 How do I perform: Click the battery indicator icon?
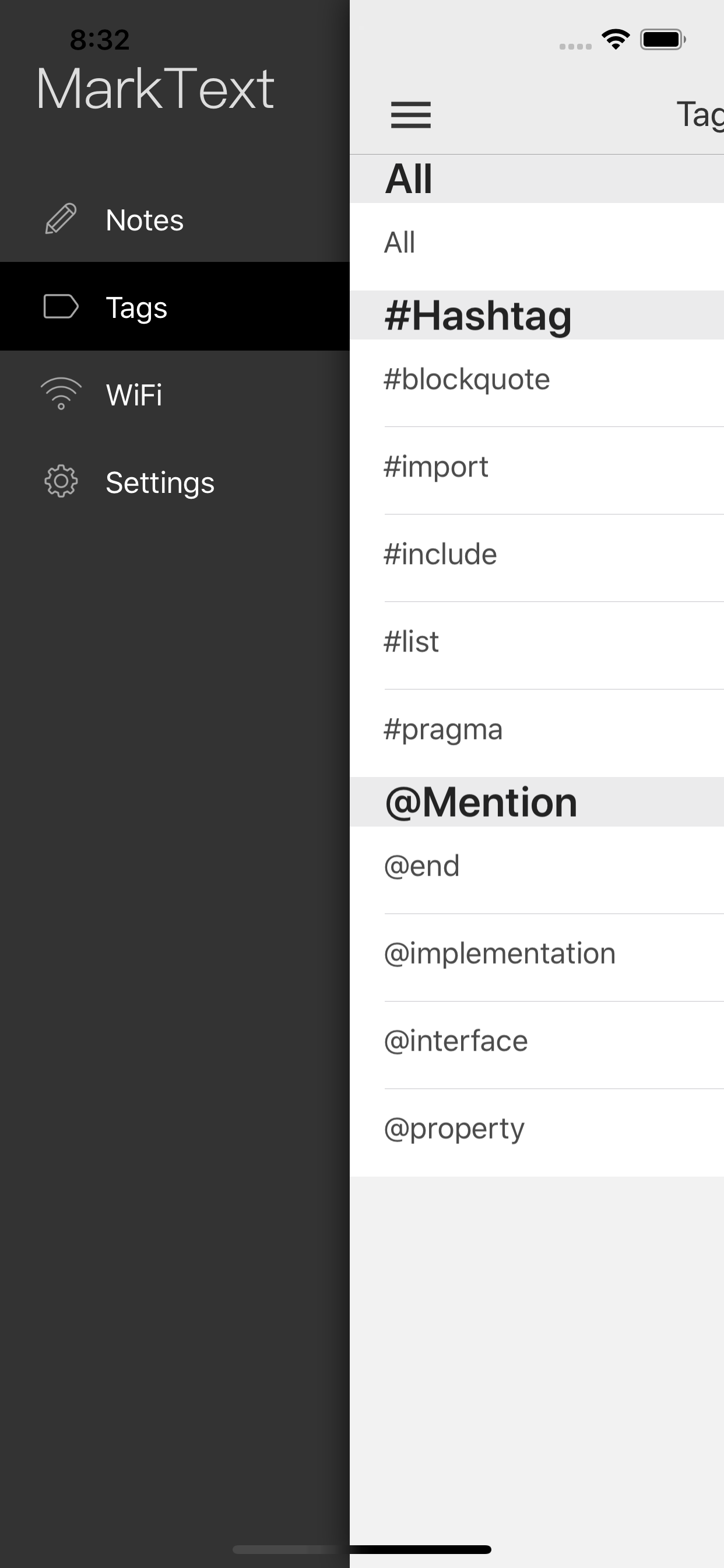click(662, 40)
